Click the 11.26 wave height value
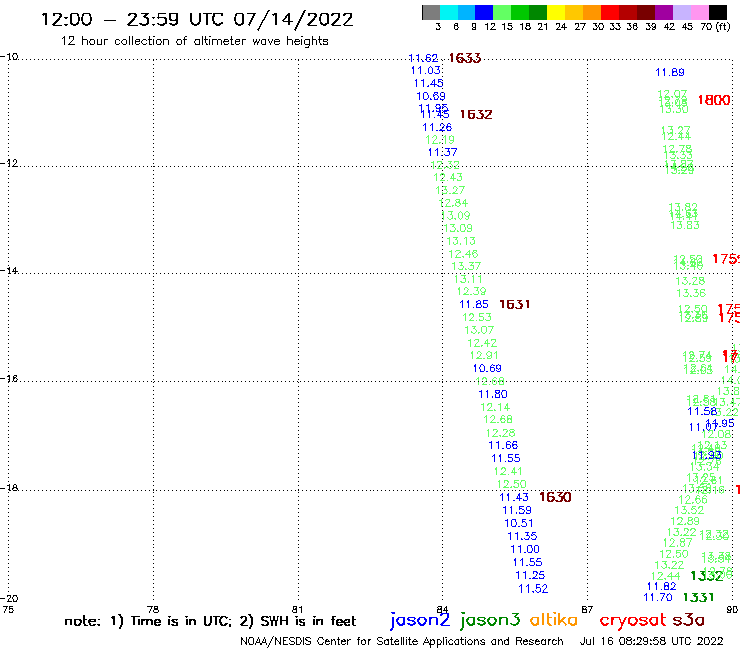 click(x=437, y=127)
